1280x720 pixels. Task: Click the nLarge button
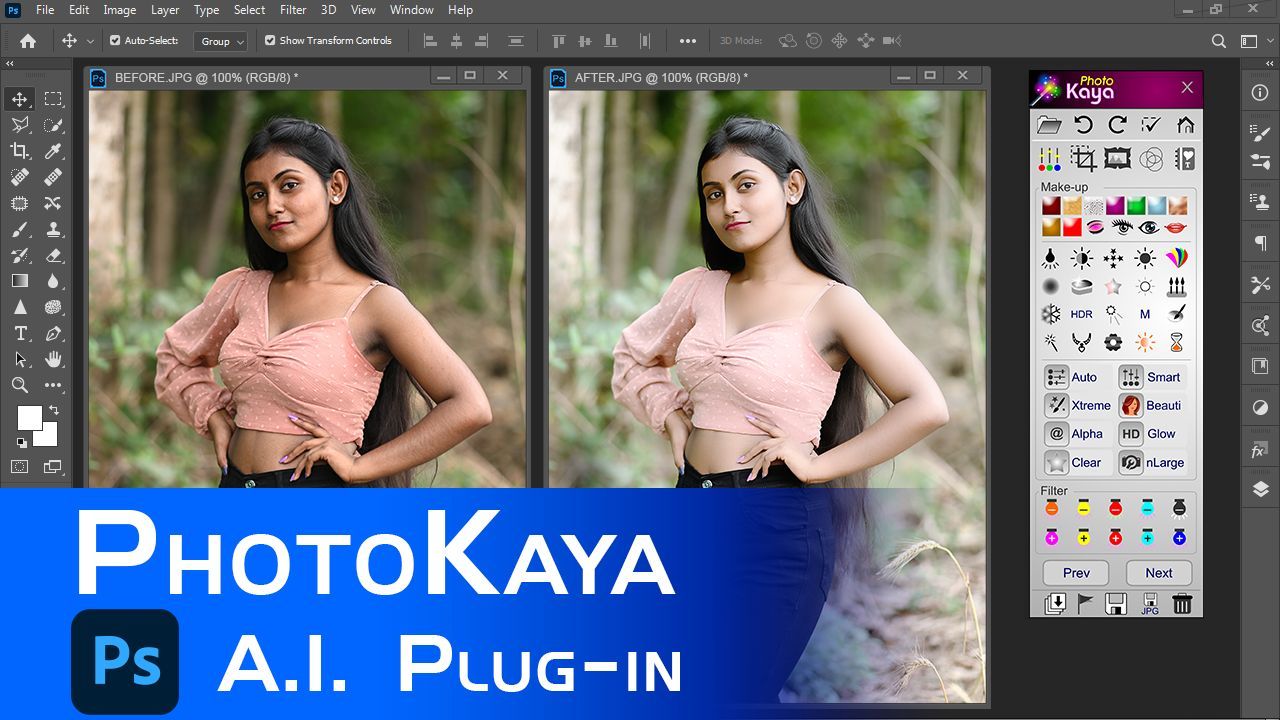tap(1152, 462)
